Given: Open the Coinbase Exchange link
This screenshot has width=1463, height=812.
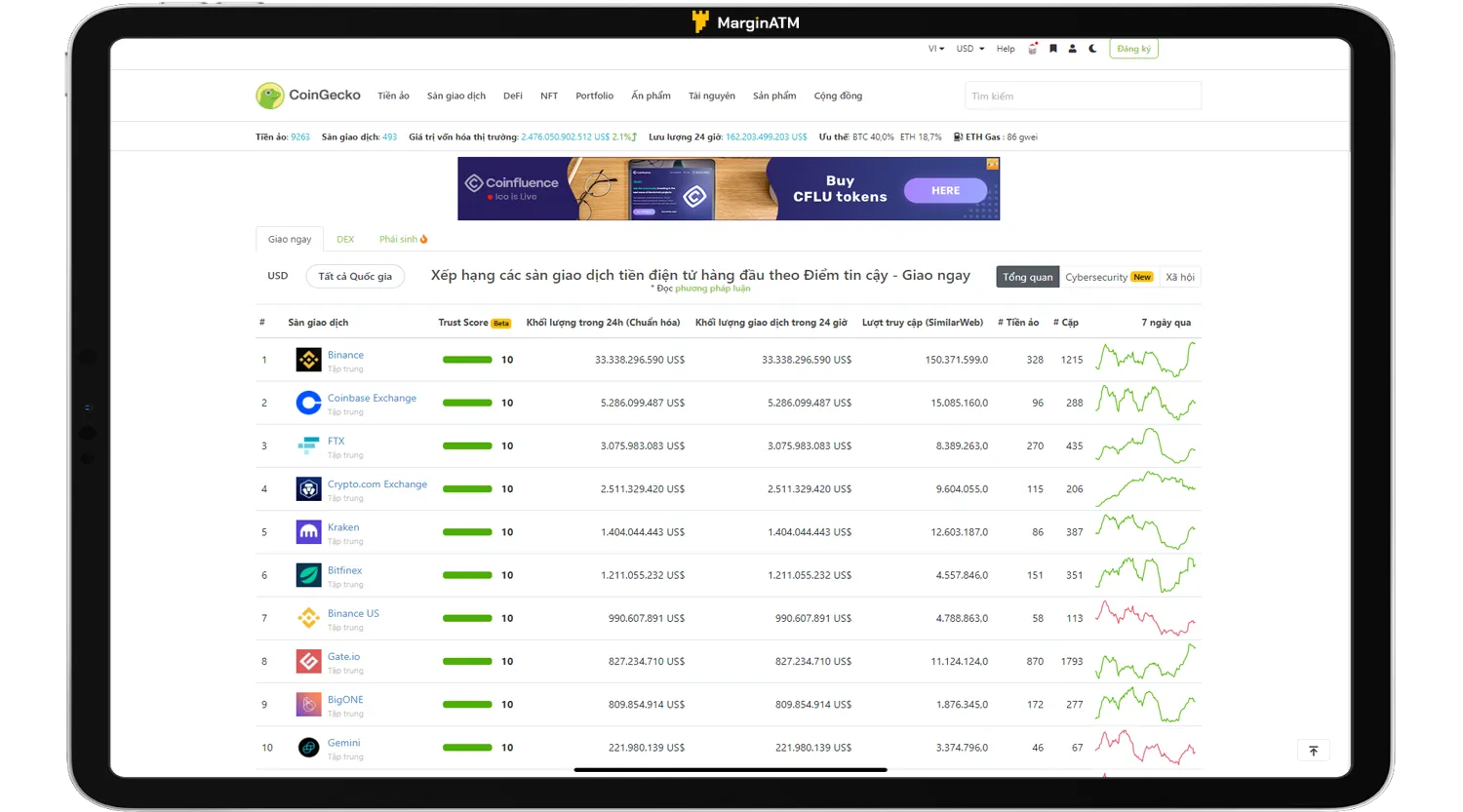Looking at the screenshot, I should pos(372,398).
